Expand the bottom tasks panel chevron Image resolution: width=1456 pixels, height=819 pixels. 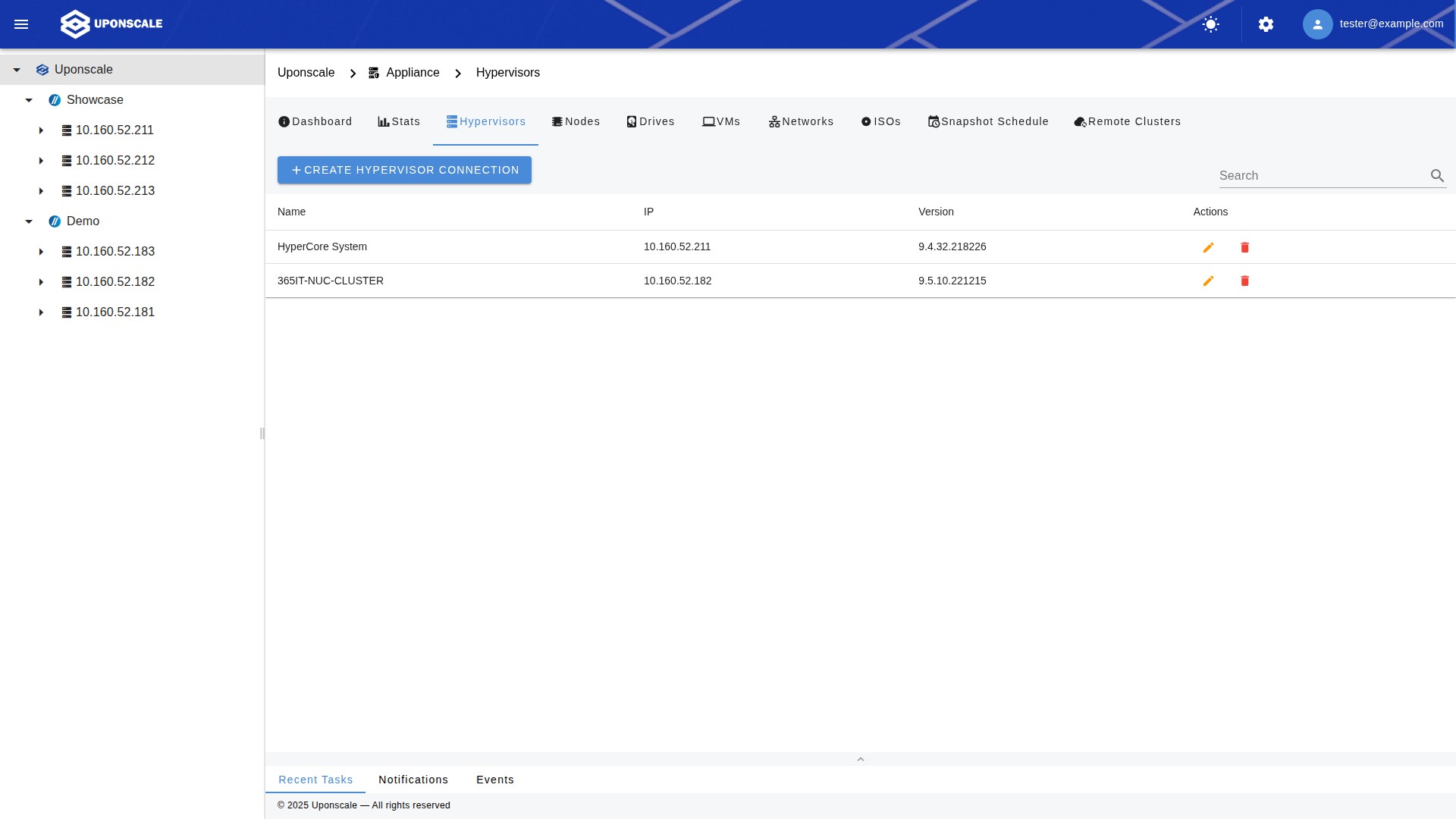[860, 759]
